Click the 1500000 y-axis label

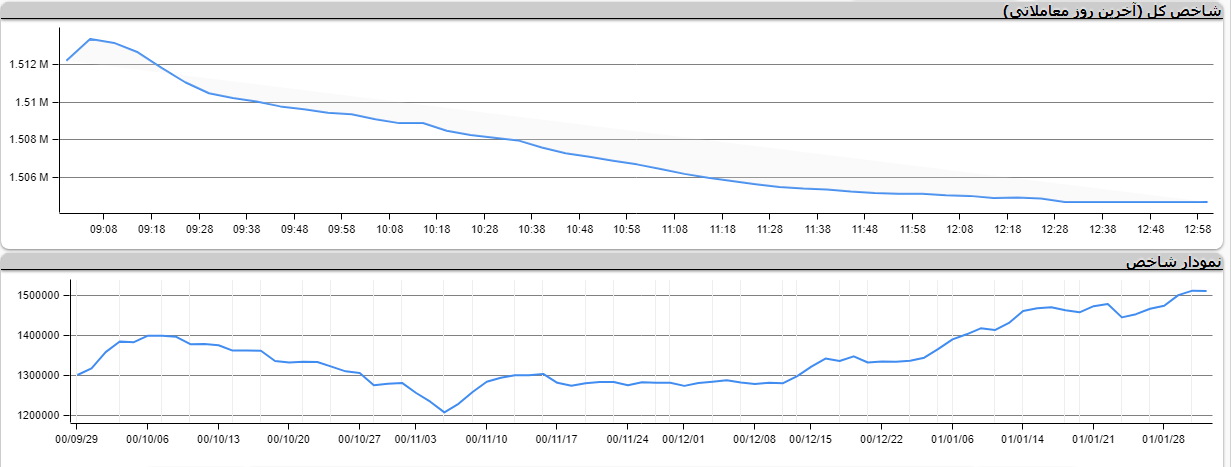click(35, 295)
